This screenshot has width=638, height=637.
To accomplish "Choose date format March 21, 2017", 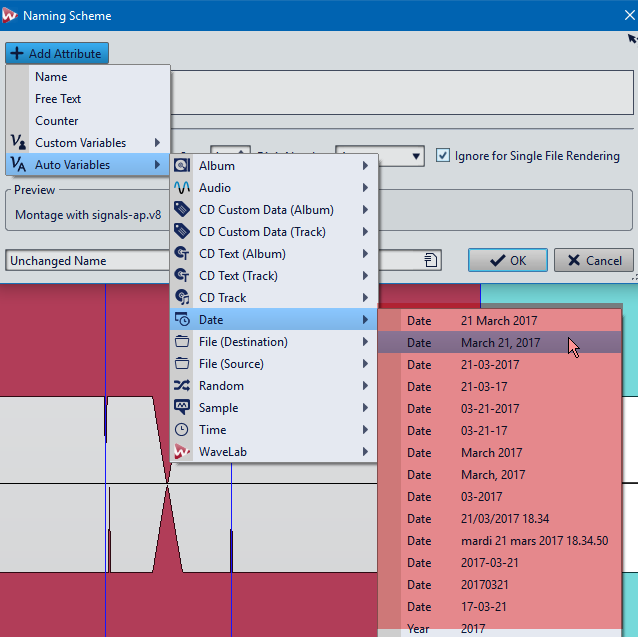I will (500, 342).
